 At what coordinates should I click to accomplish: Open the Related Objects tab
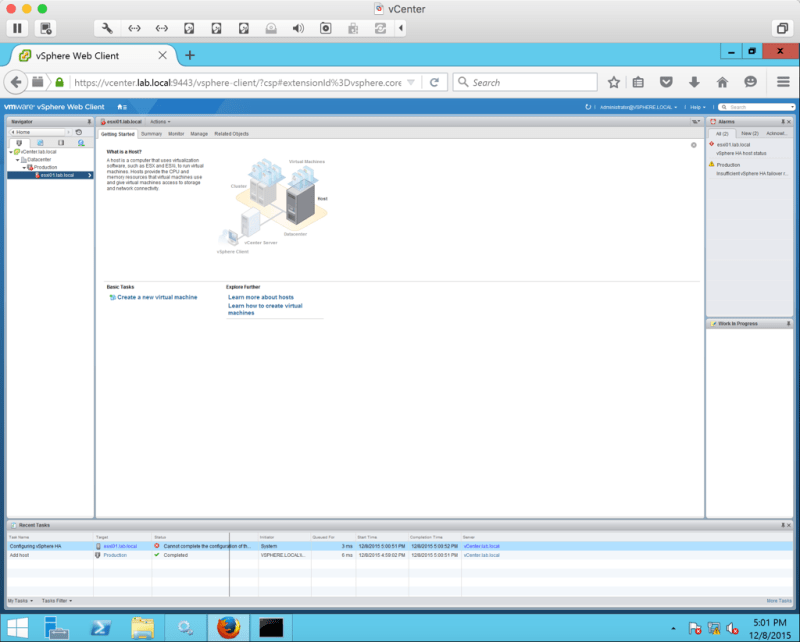tap(231, 133)
